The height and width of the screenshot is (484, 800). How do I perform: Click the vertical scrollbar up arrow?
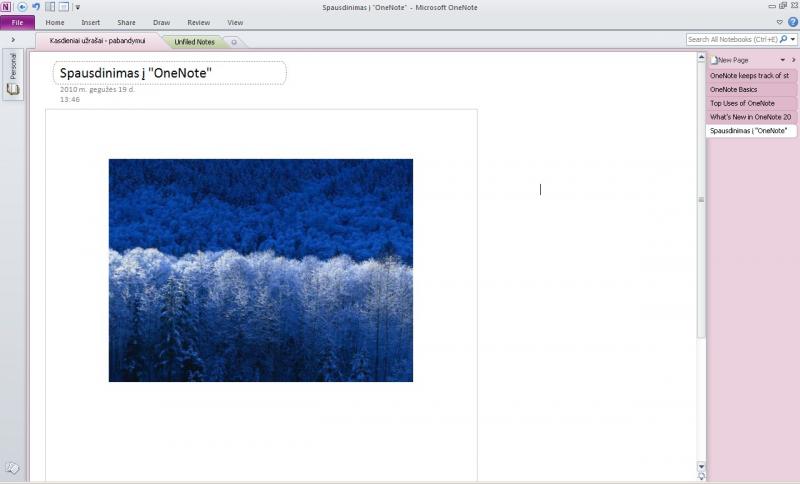pos(701,58)
